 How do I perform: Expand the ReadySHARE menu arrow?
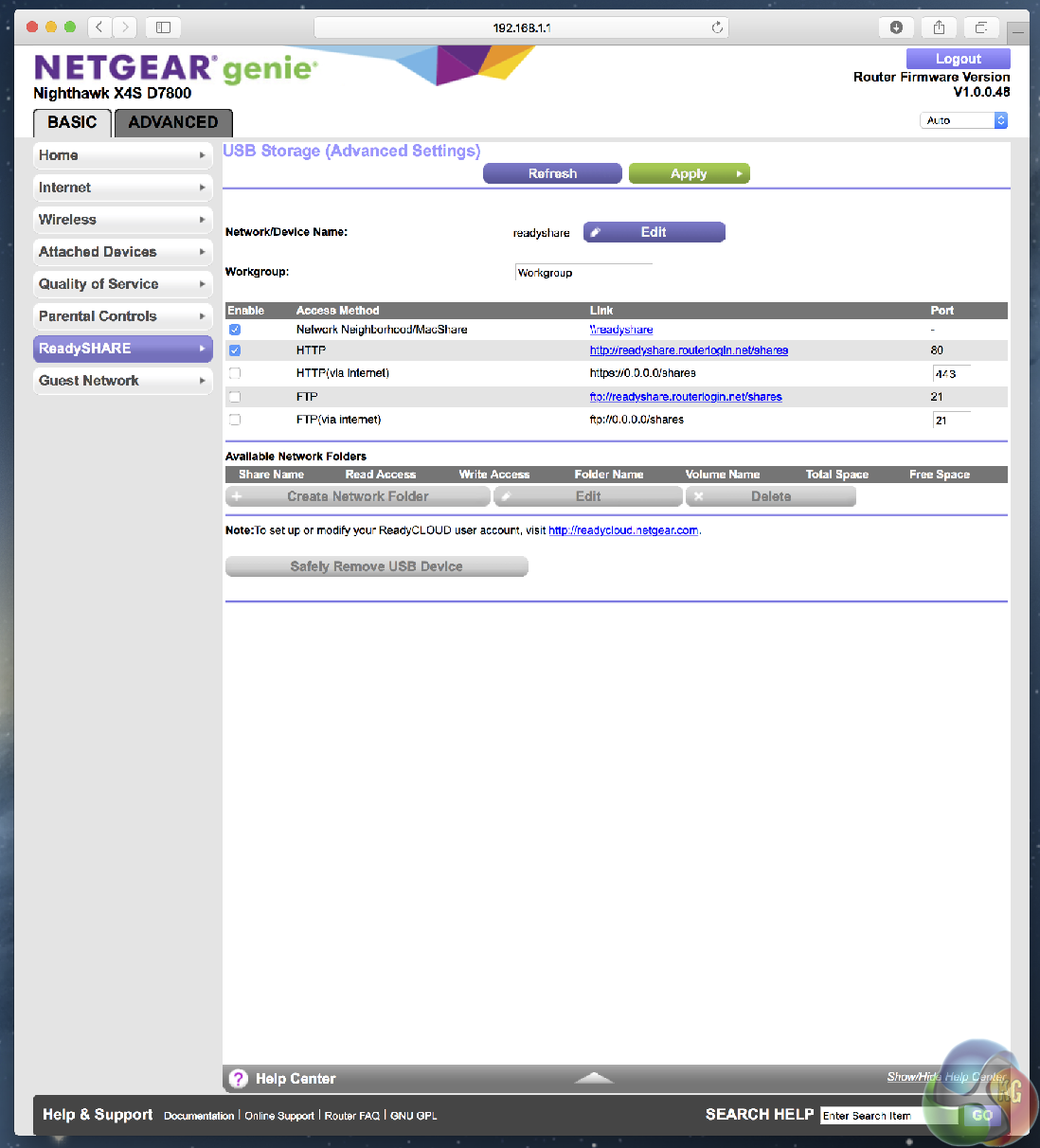point(202,349)
